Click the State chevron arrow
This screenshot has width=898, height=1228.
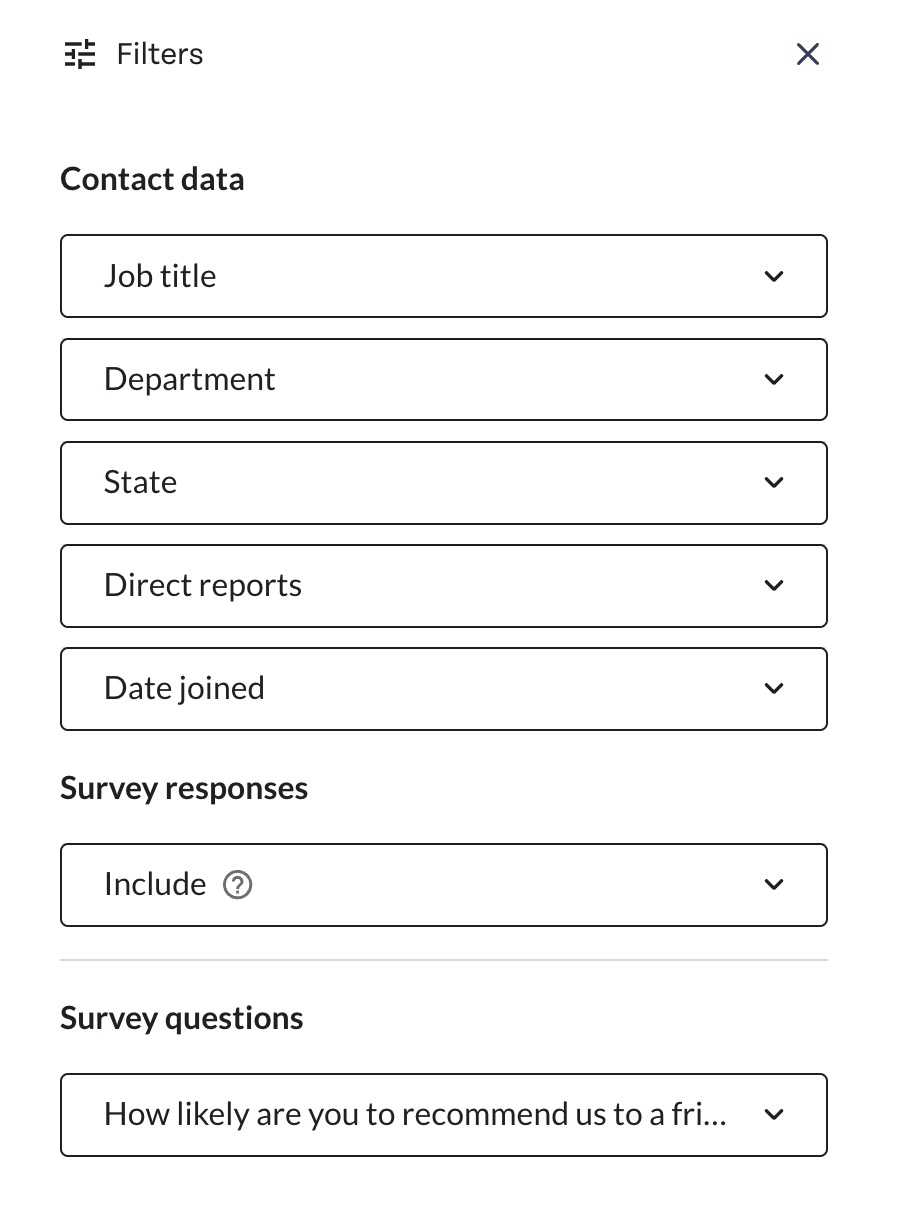774,482
